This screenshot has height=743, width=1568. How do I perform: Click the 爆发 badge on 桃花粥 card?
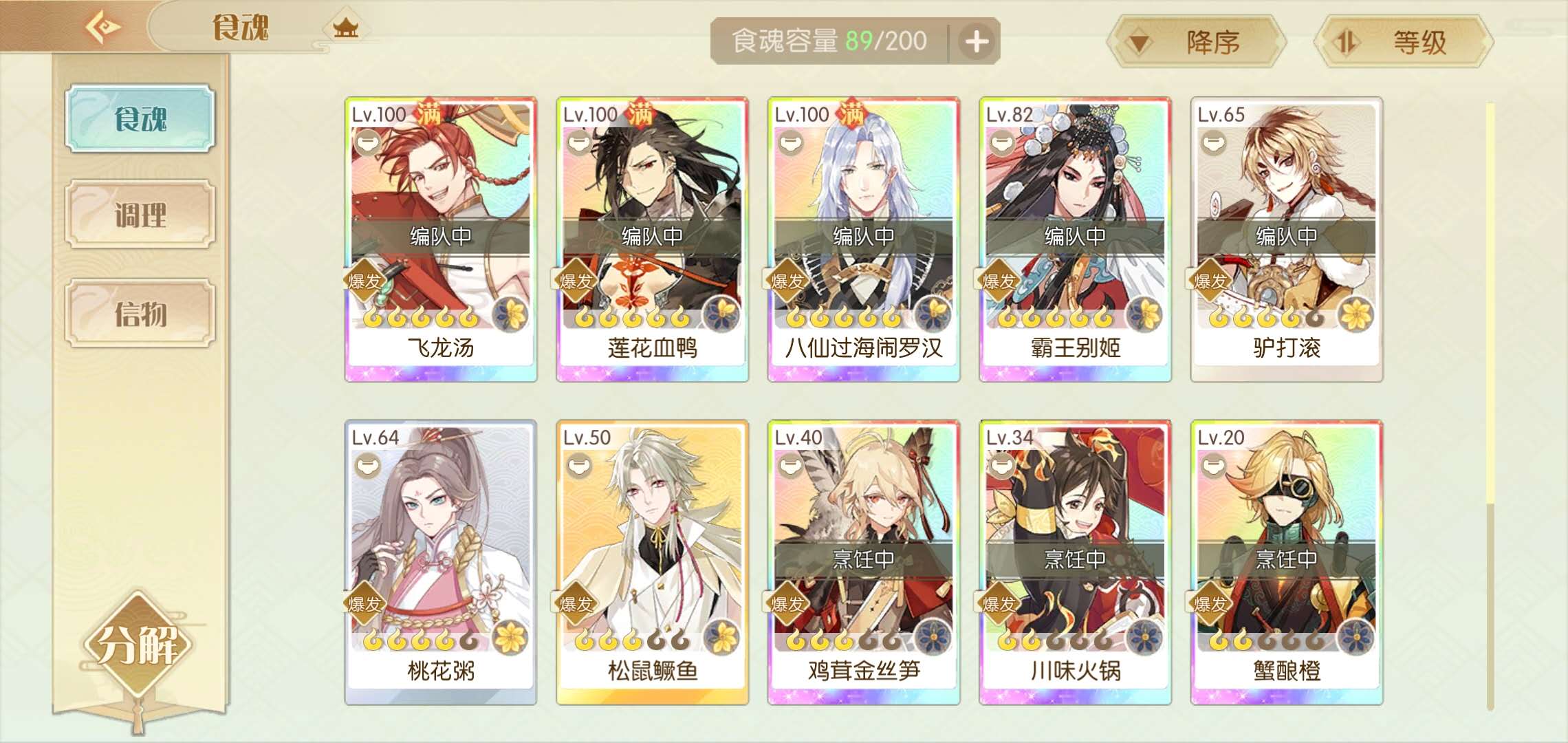point(364,604)
